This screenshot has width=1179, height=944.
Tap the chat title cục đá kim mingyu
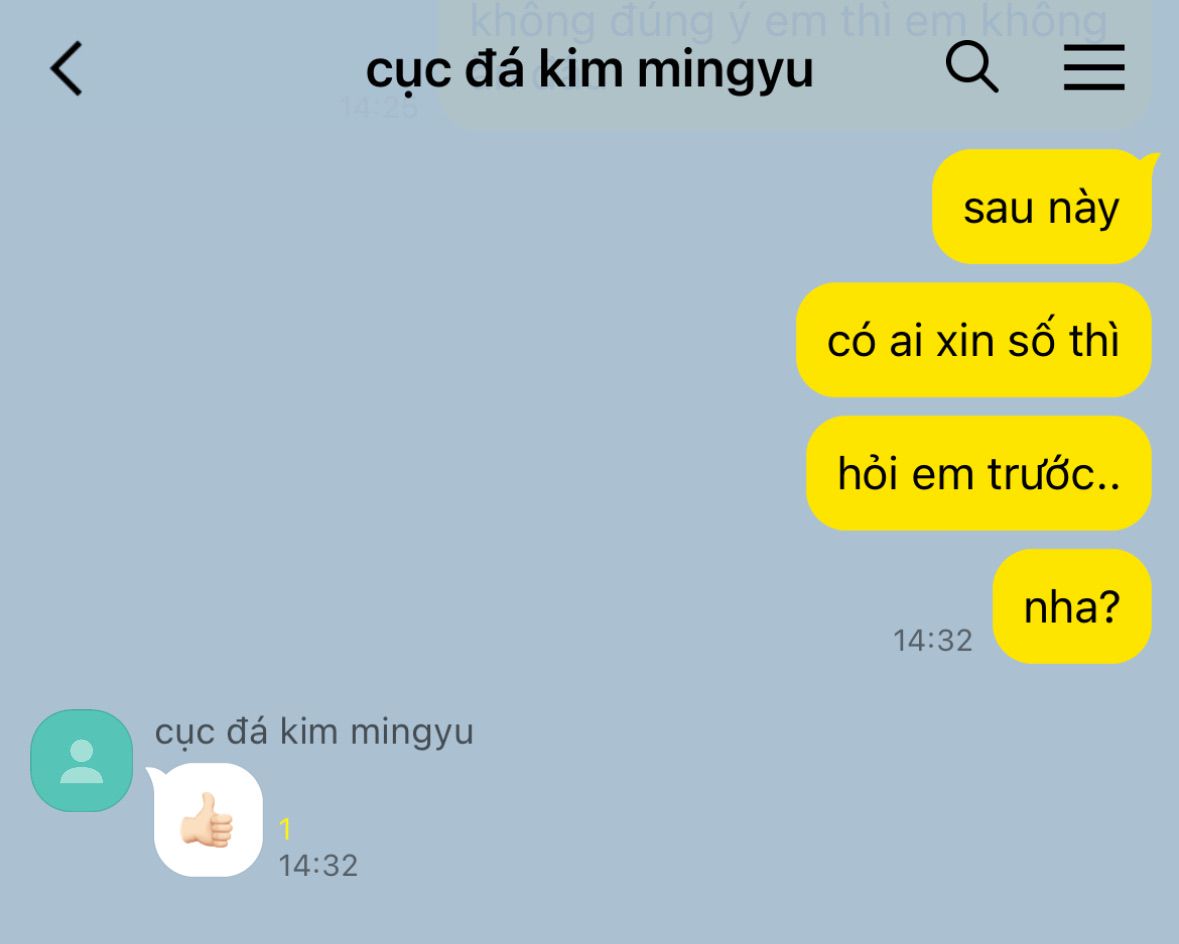[x=590, y=71]
